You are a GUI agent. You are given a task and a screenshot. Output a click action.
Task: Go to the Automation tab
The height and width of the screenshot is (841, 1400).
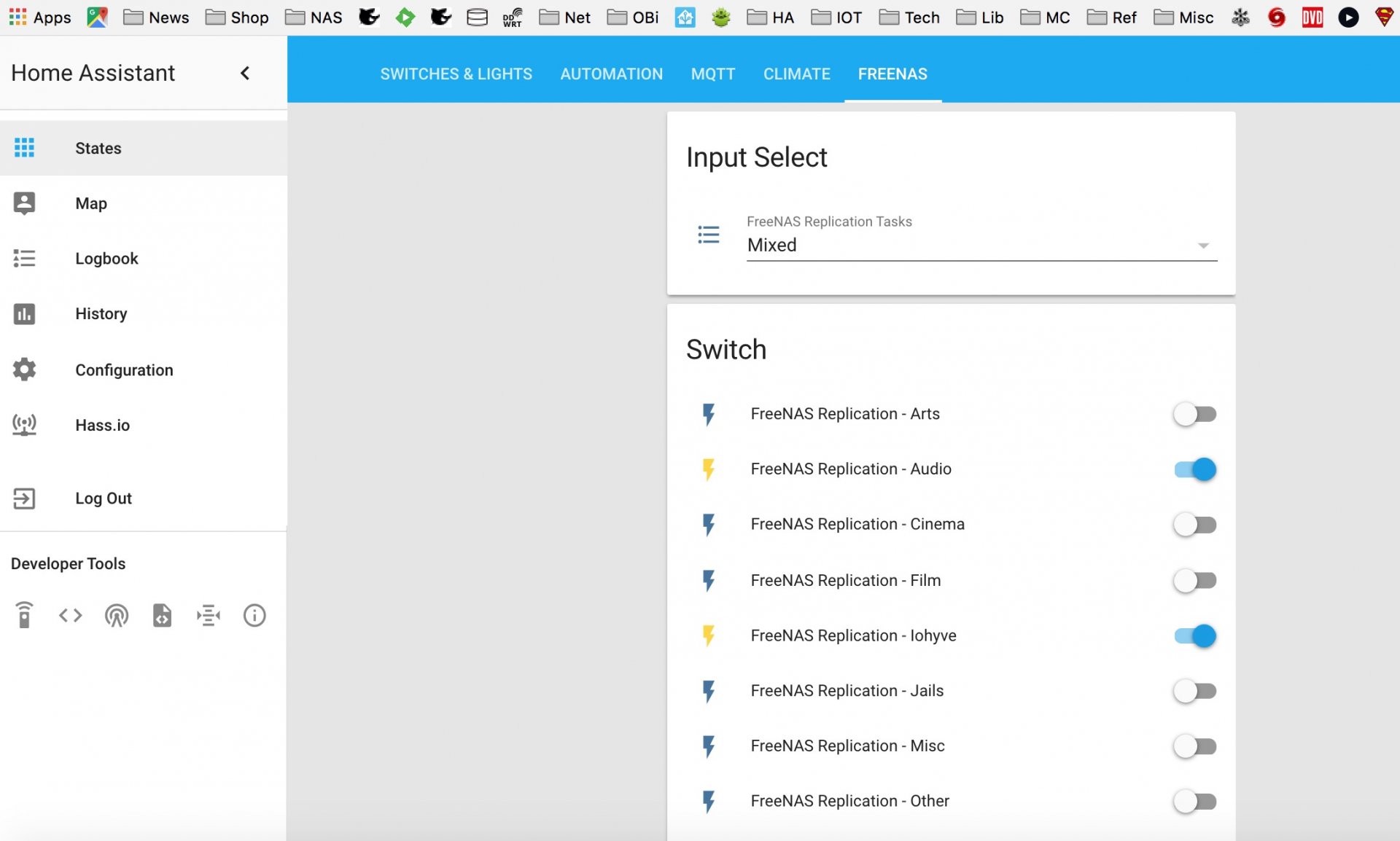612,74
